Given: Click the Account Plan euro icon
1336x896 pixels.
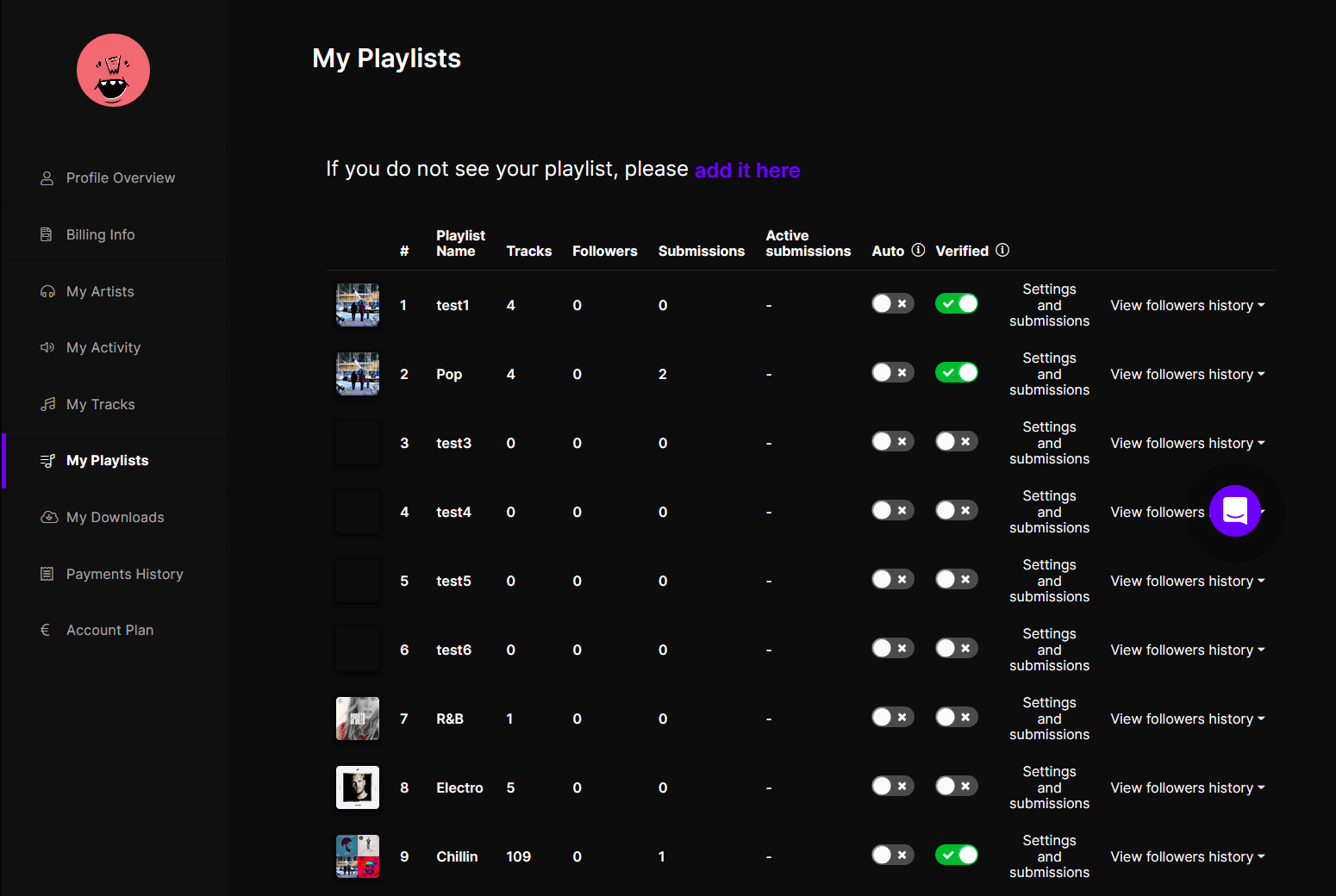Looking at the screenshot, I should tap(45, 630).
